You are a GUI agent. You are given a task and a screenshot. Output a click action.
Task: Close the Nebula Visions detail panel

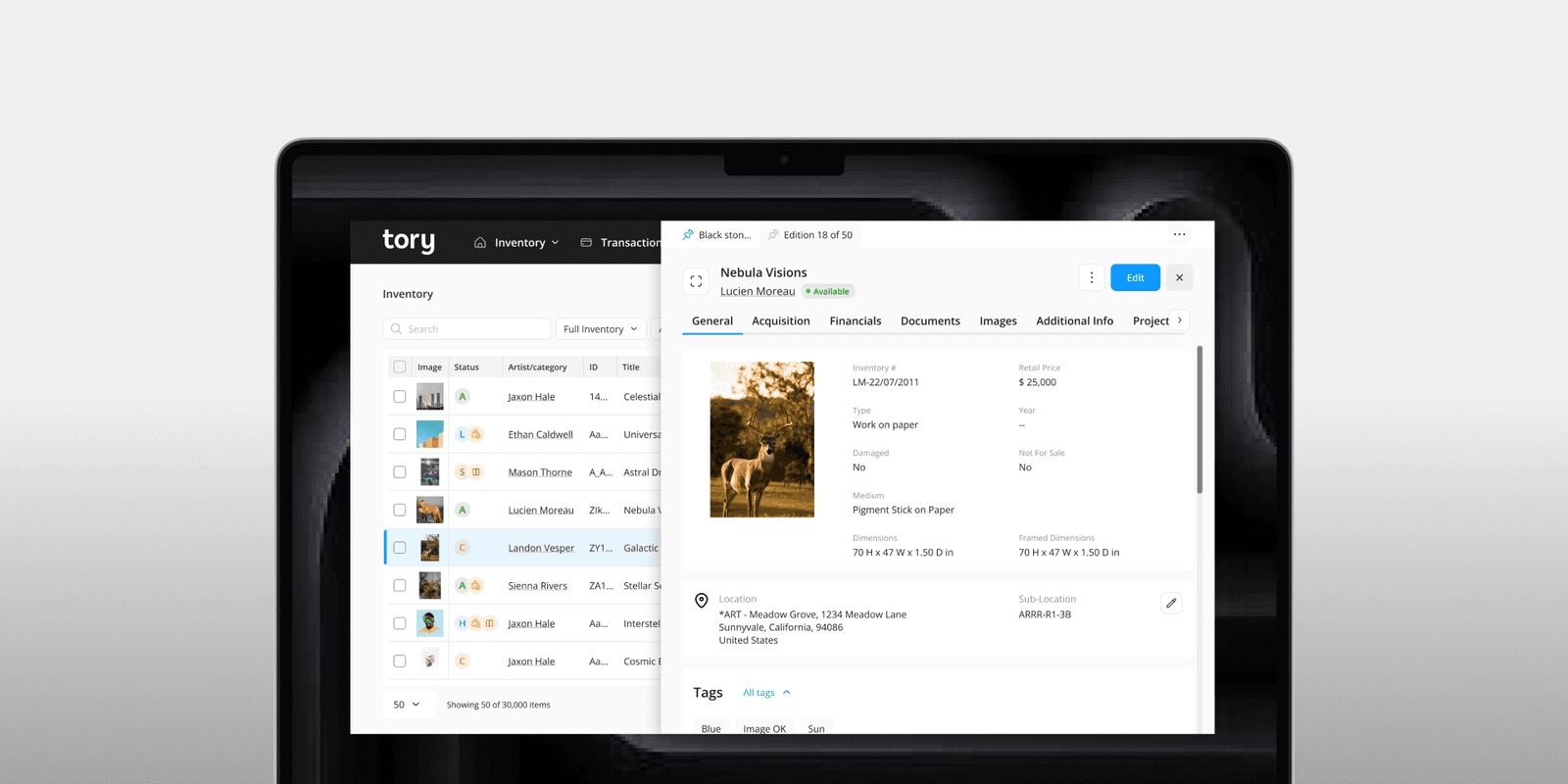tap(1179, 277)
